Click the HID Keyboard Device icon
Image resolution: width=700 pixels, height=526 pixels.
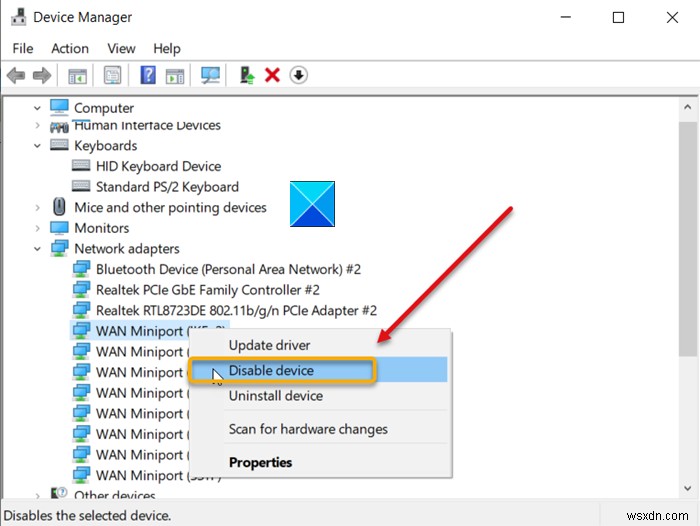[x=81, y=165]
